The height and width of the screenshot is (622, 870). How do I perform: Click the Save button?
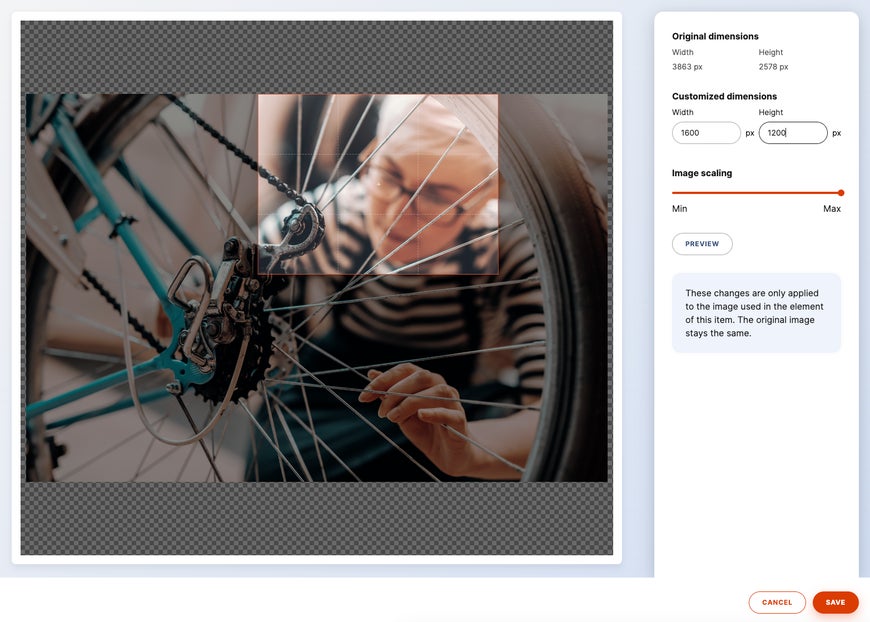(x=835, y=602)
